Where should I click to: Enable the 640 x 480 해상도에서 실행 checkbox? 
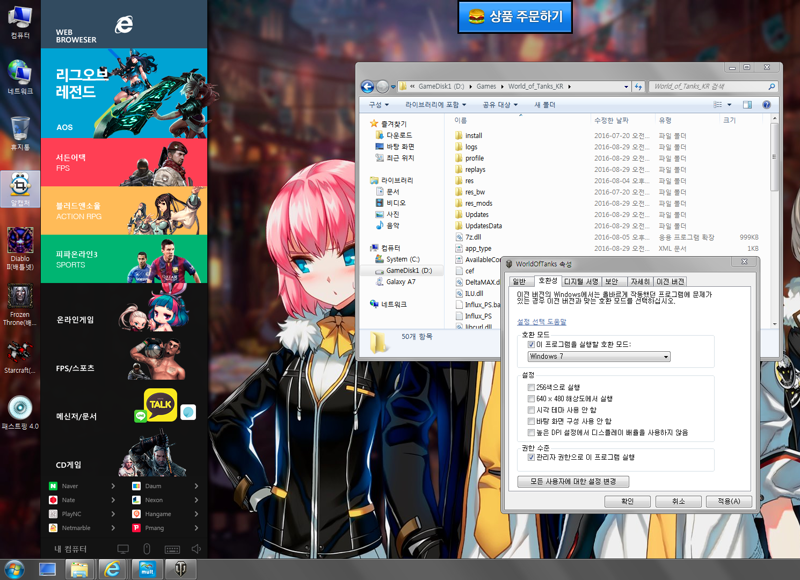[x=531, y=399]
